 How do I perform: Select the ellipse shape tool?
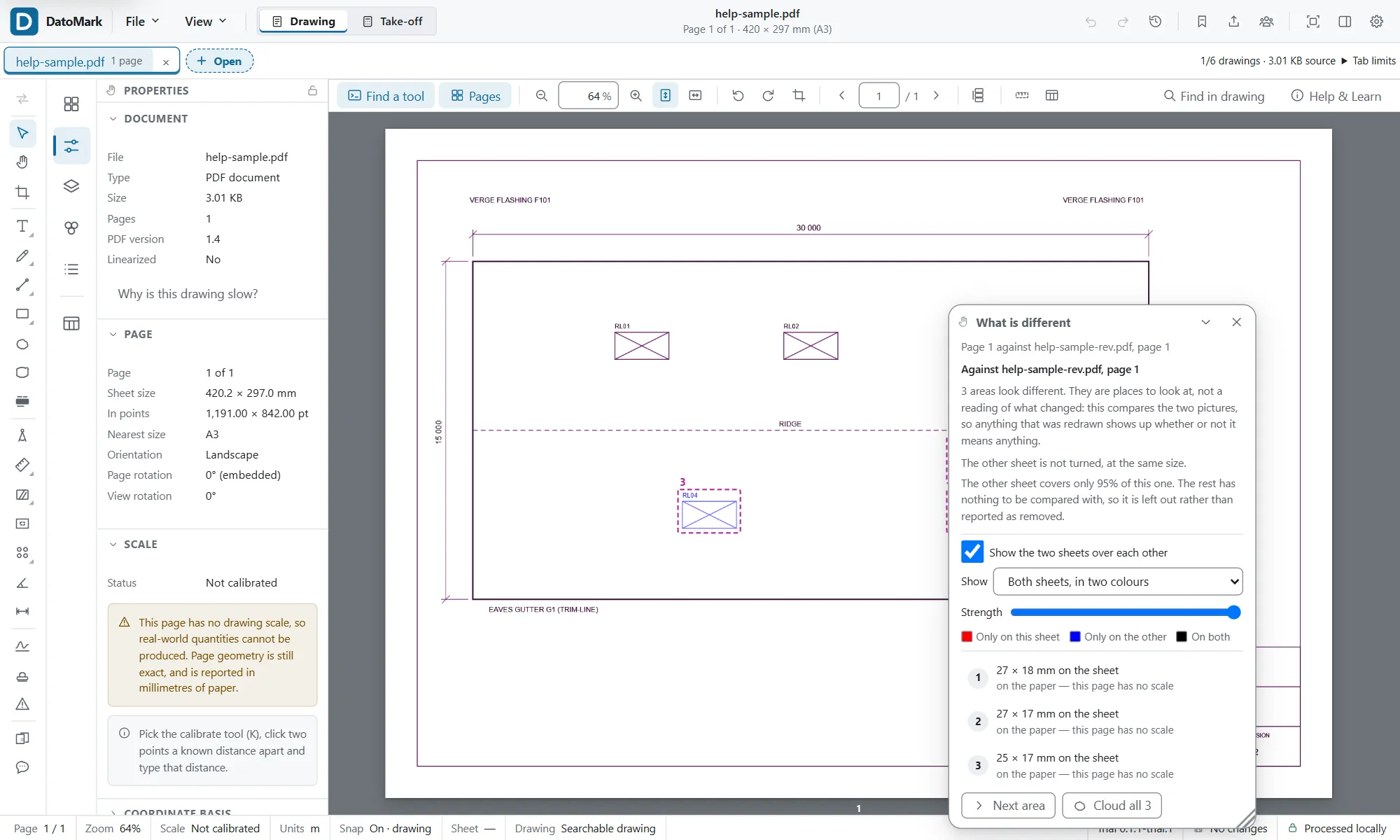click(22, 344)
